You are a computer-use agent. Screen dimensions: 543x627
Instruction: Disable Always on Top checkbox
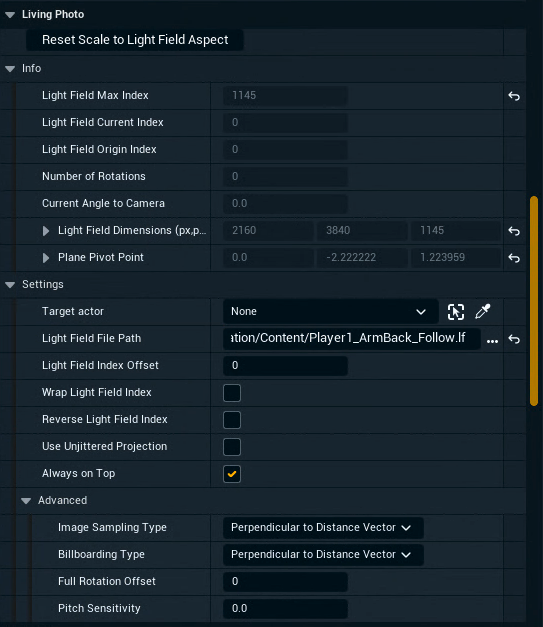click(232, 474)
